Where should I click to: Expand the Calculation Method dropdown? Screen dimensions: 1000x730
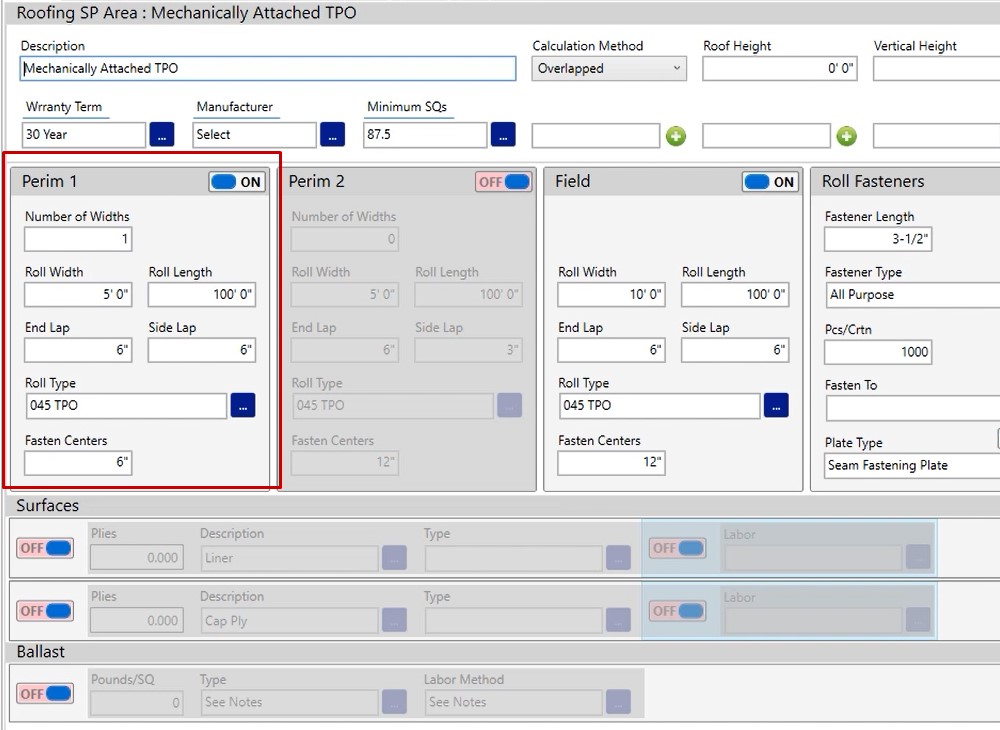pos(609,69)
